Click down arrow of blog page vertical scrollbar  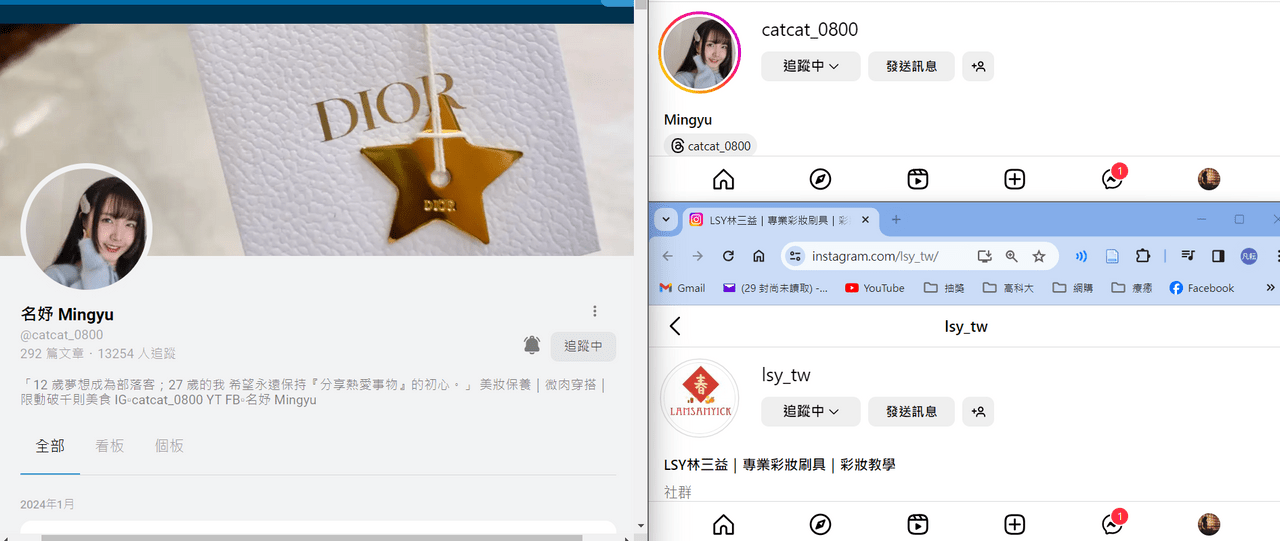641,525
